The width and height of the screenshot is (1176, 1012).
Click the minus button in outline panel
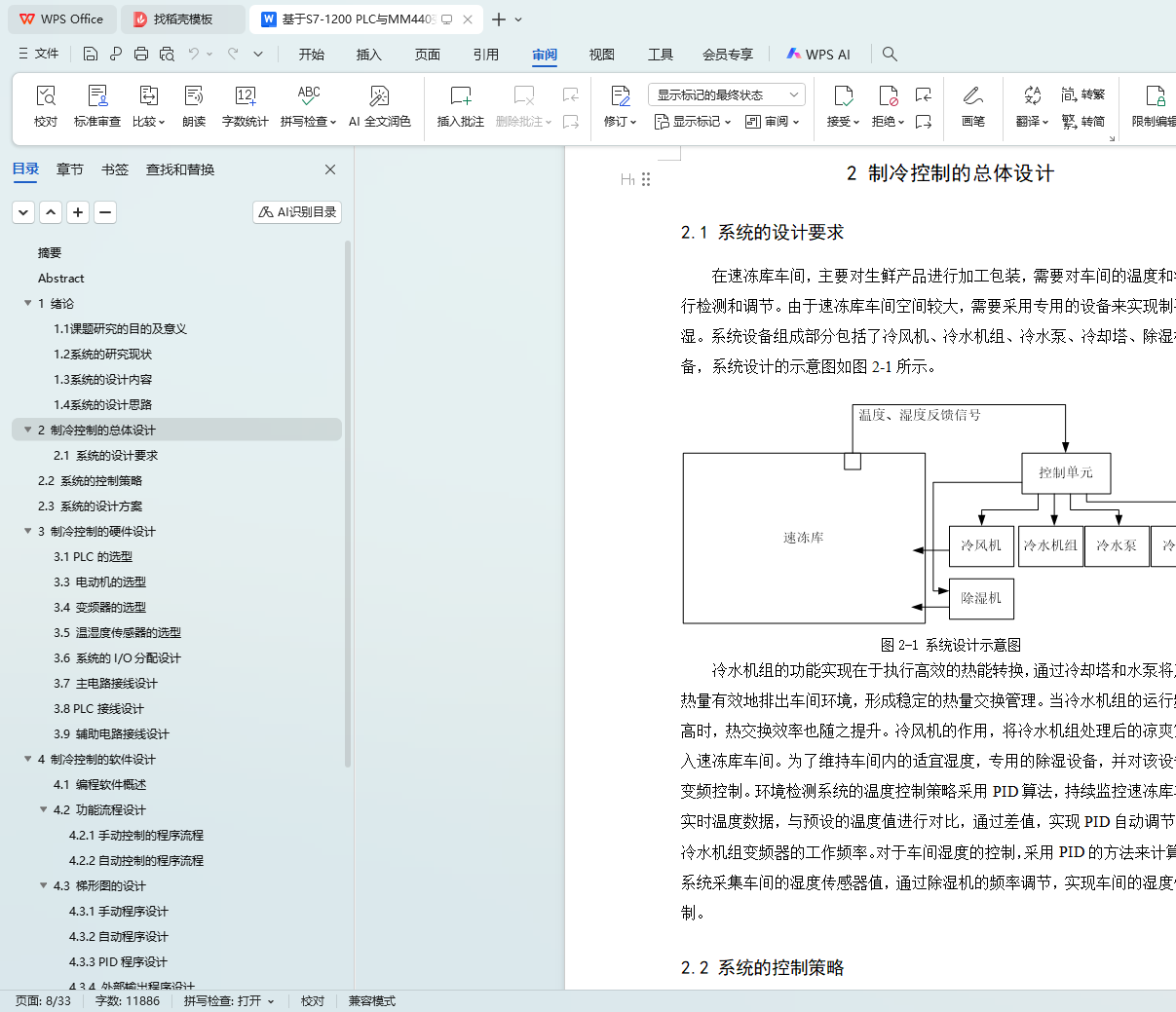coord(105,211)
